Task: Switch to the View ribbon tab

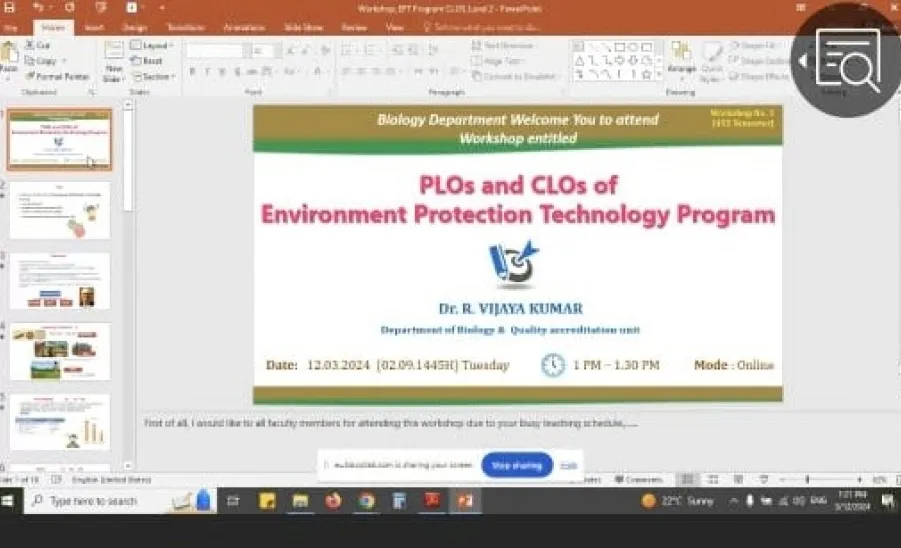Action: tap(394, 27)
